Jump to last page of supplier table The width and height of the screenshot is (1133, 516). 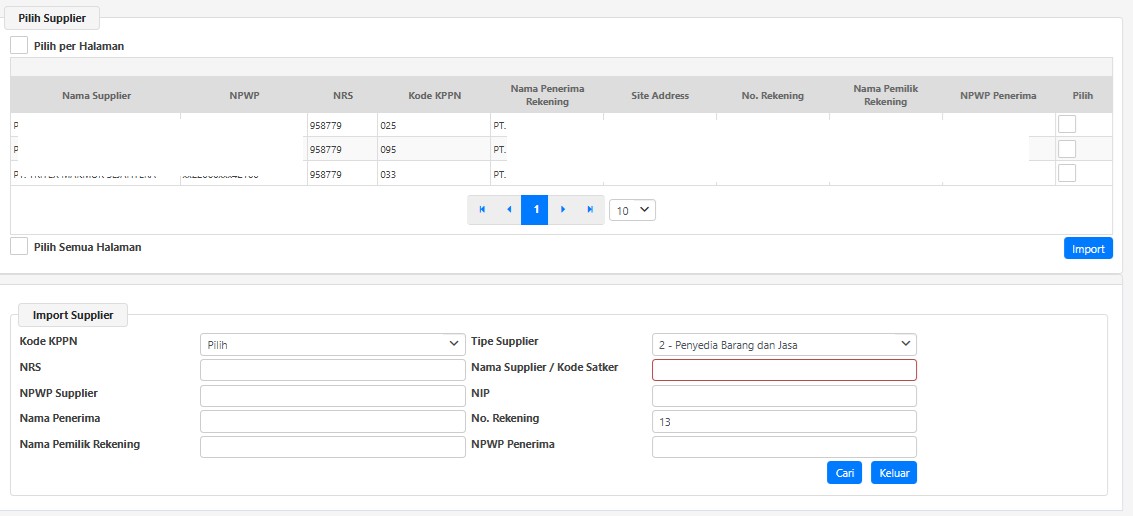click(x=590, y=210)
